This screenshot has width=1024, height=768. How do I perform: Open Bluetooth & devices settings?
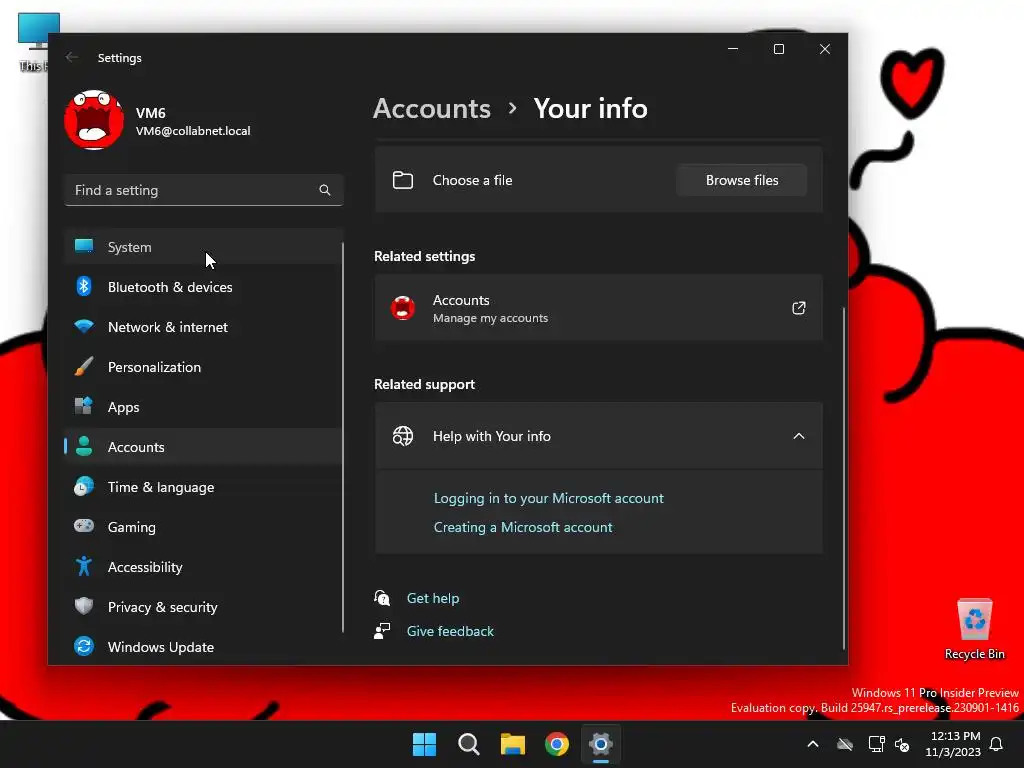203,287
